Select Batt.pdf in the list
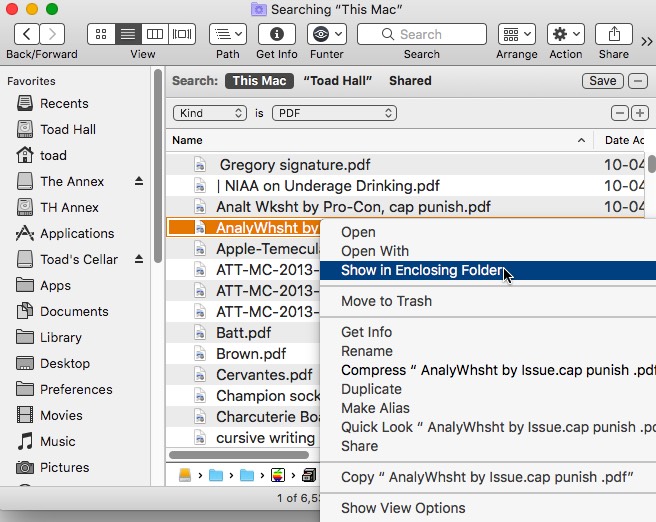The height and width of the screenshot is (522, 656). click(x=243, y=333)
